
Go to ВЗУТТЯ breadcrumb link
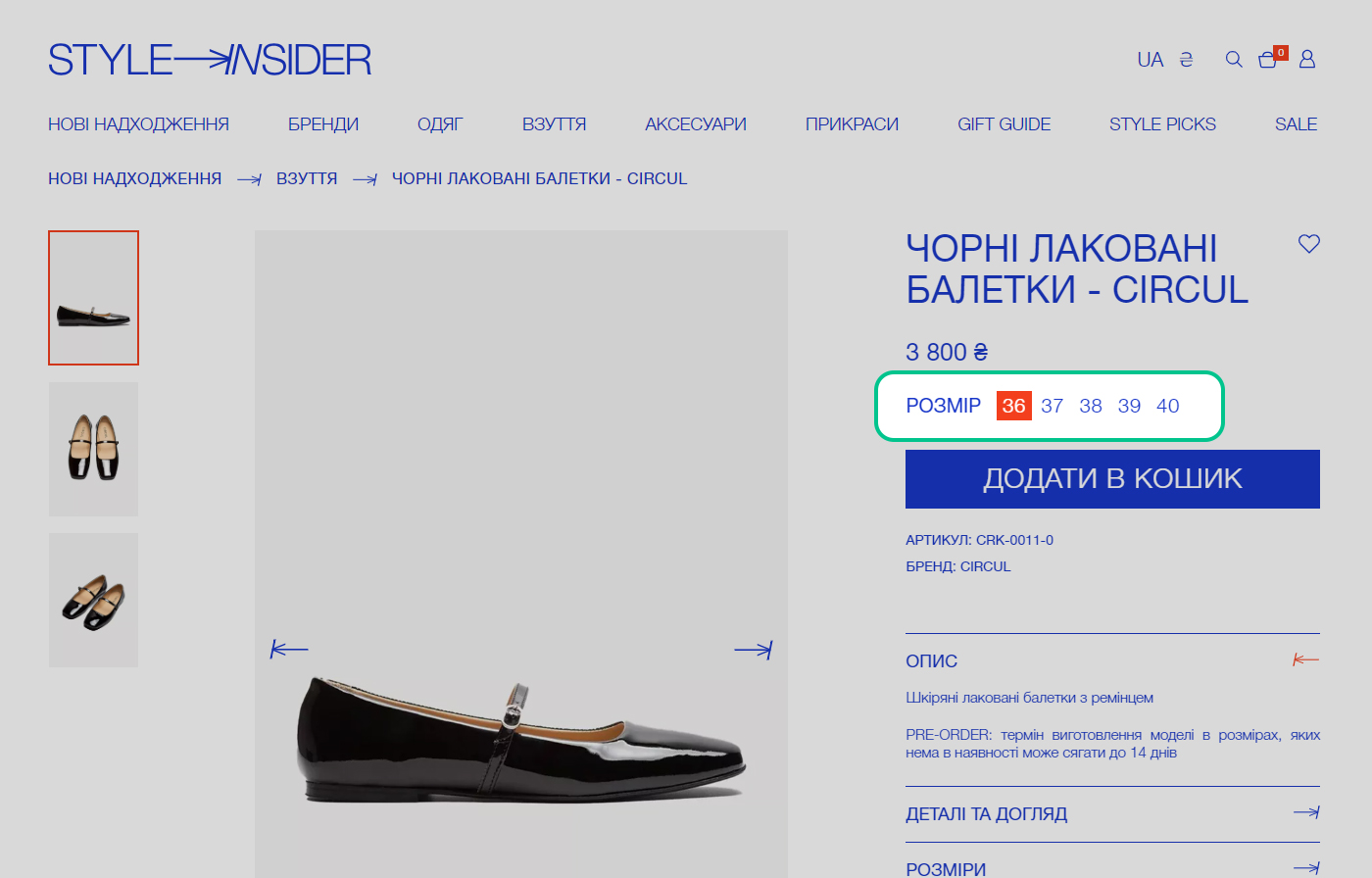[x=307, y=178]
